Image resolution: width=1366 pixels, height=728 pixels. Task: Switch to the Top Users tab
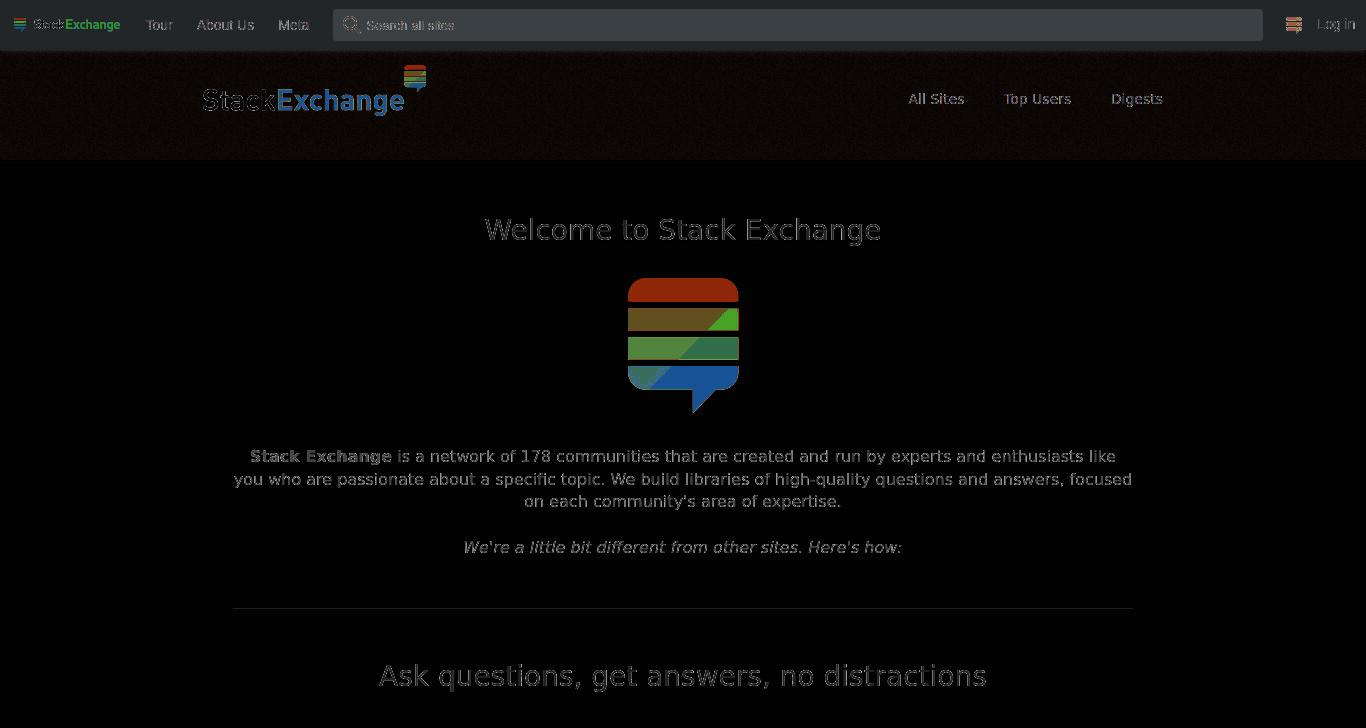[x=1037, y=99]
